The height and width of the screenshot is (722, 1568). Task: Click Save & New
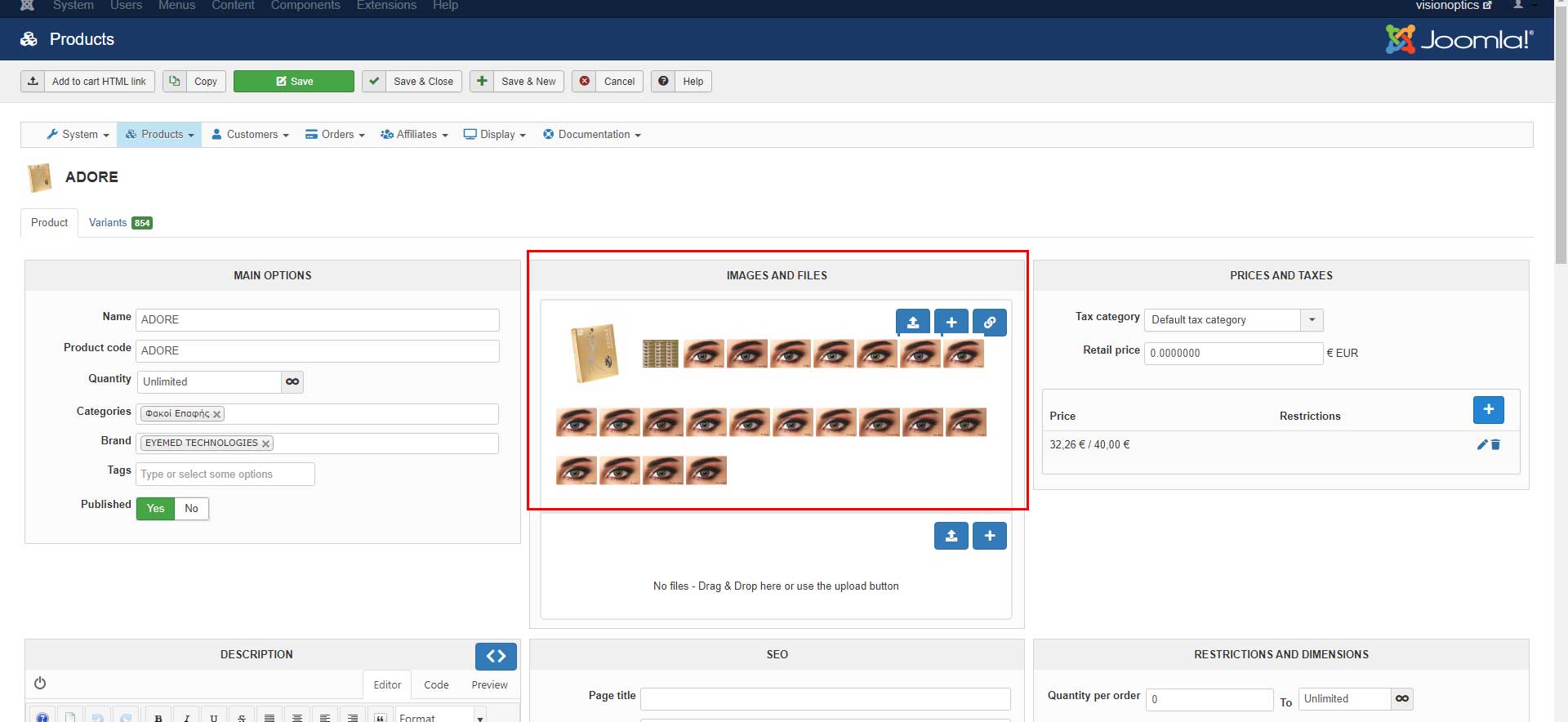pyautogui.click(x=517, y=82)
